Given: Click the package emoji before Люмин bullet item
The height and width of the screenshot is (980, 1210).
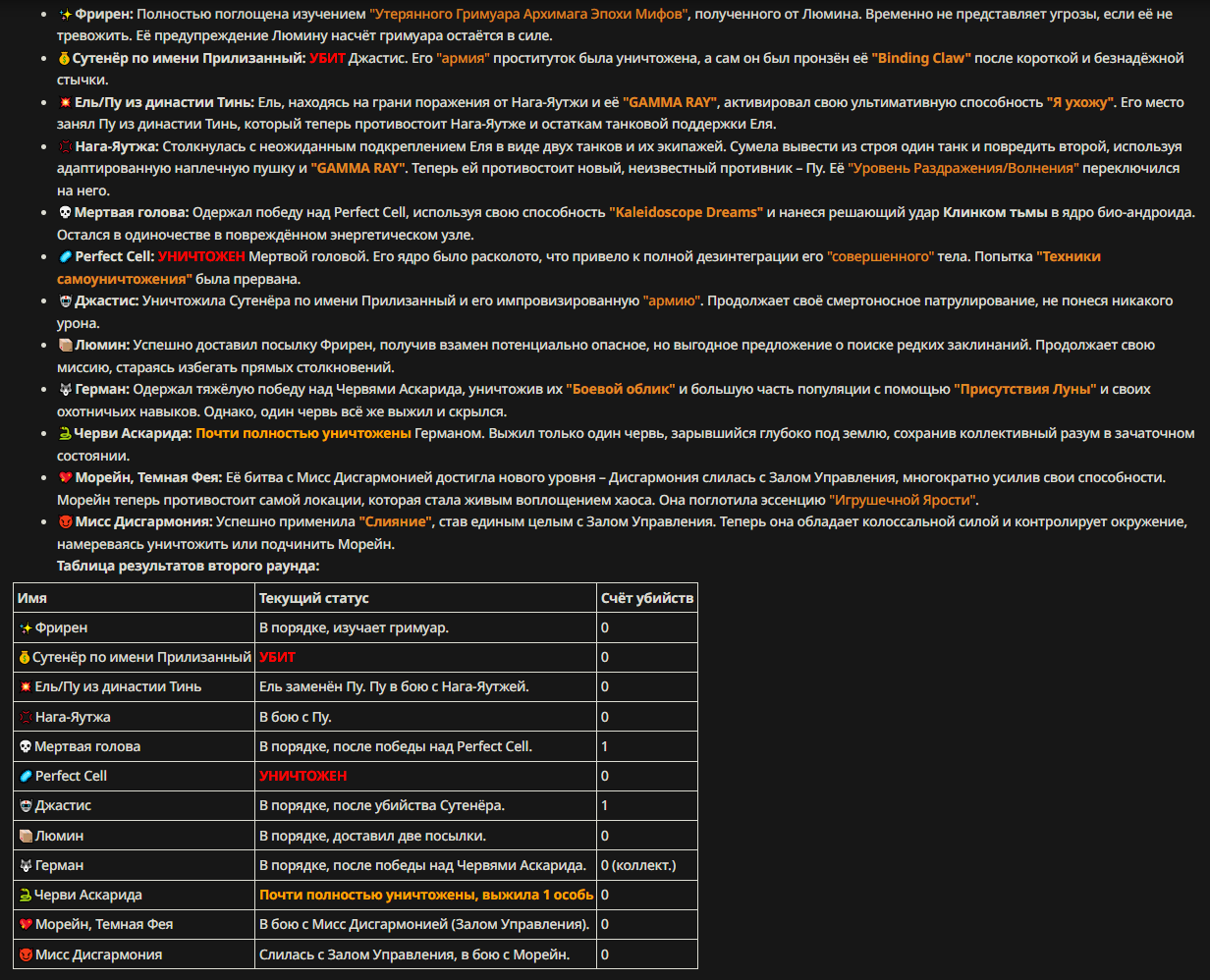Looking at the screenshot, I should [65, 346].
